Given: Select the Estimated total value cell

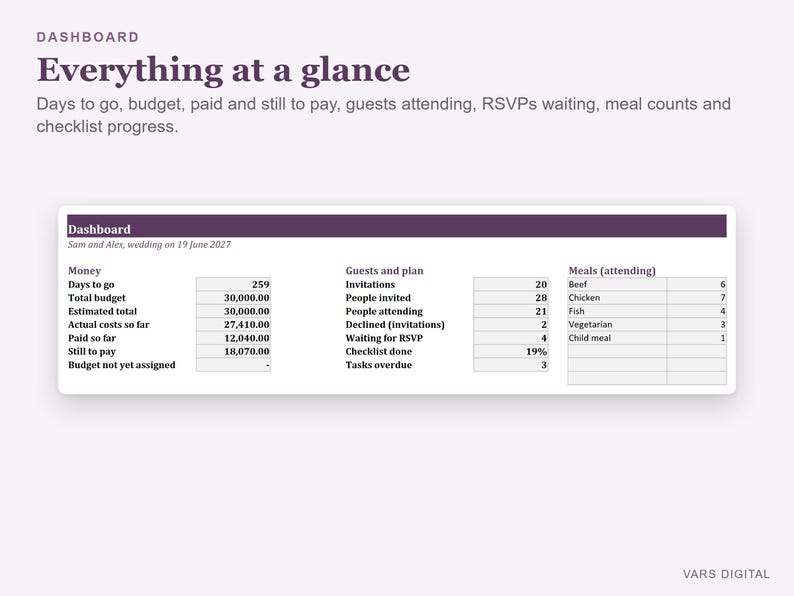Looking at the screenshot, I should pos(233,311).
